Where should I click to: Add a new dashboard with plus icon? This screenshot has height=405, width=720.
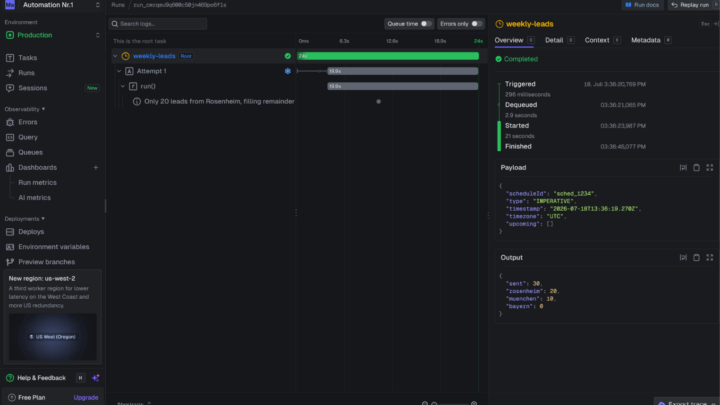pyautogui.click(x=96, y=168)
